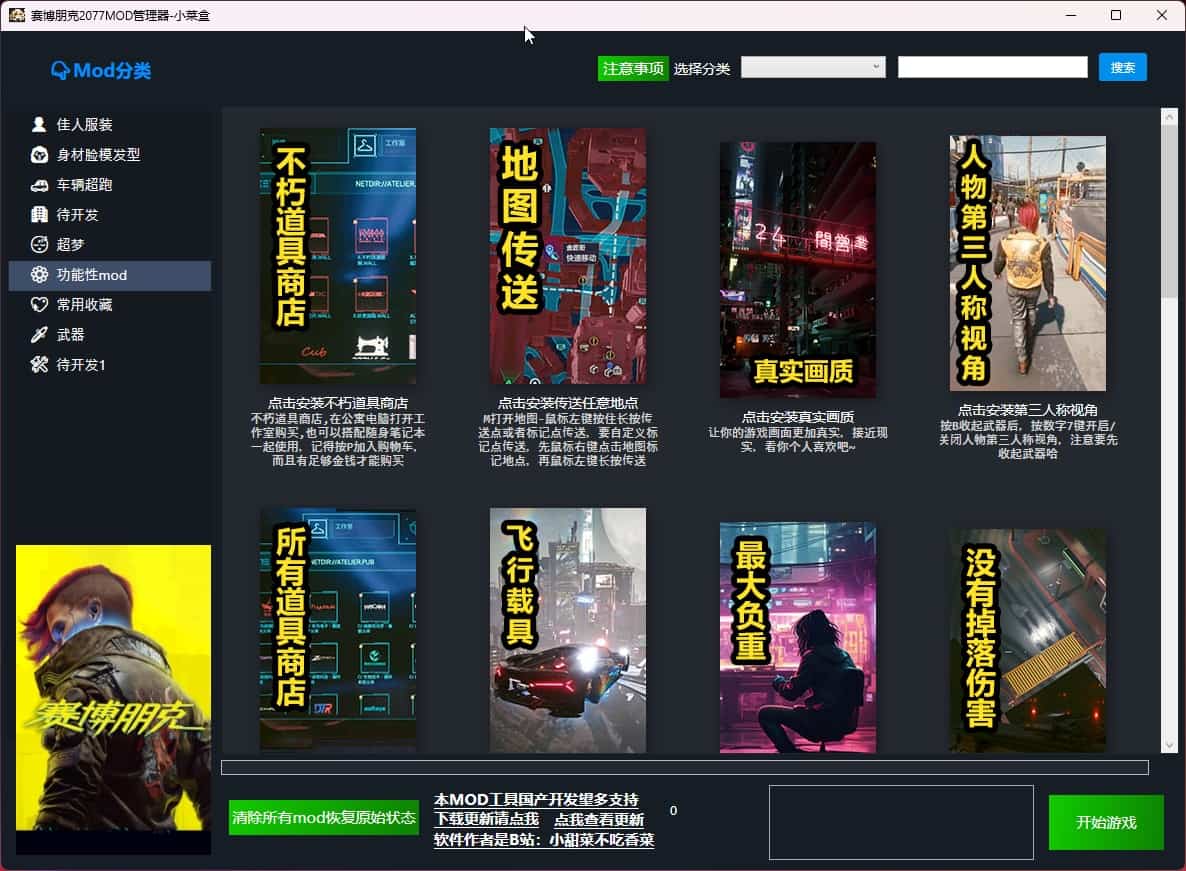This screenshot has width=1186, height=871.
Task: Click the face icon beside 身材脸模发型
Action: pyautogui.click(x=39, y=155)
